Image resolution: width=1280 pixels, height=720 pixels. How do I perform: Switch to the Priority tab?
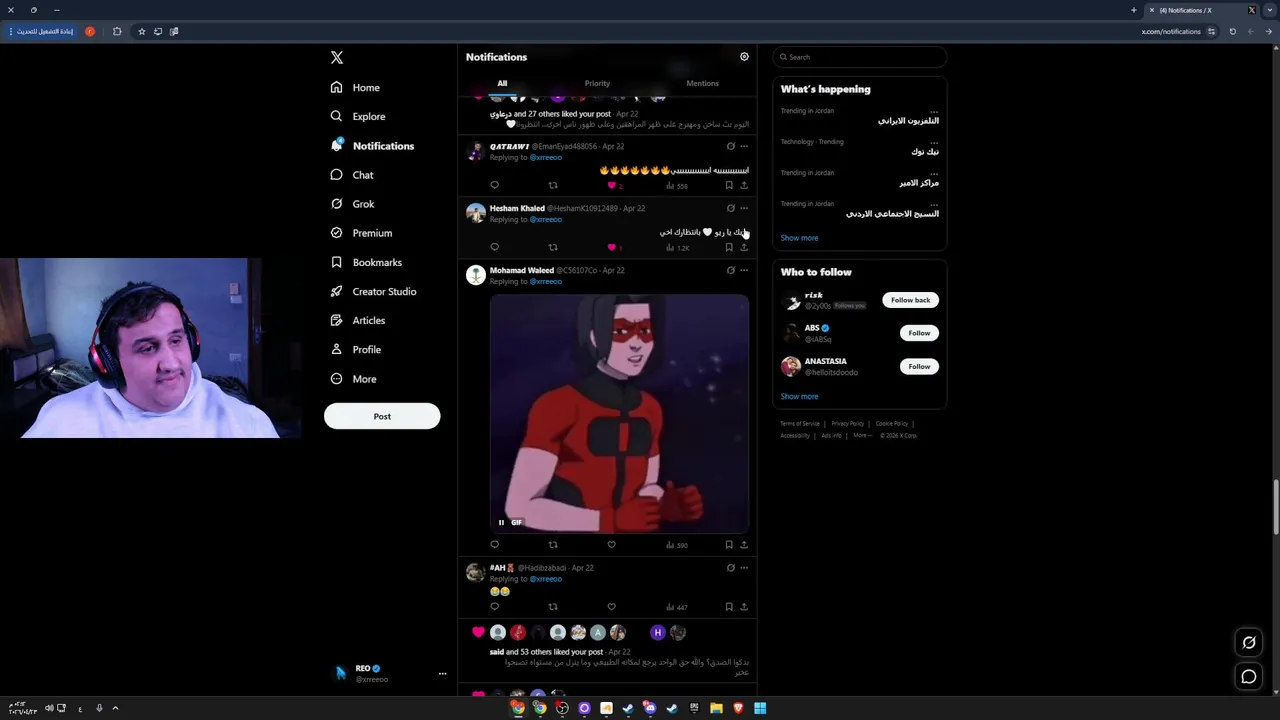pos(597,83)
